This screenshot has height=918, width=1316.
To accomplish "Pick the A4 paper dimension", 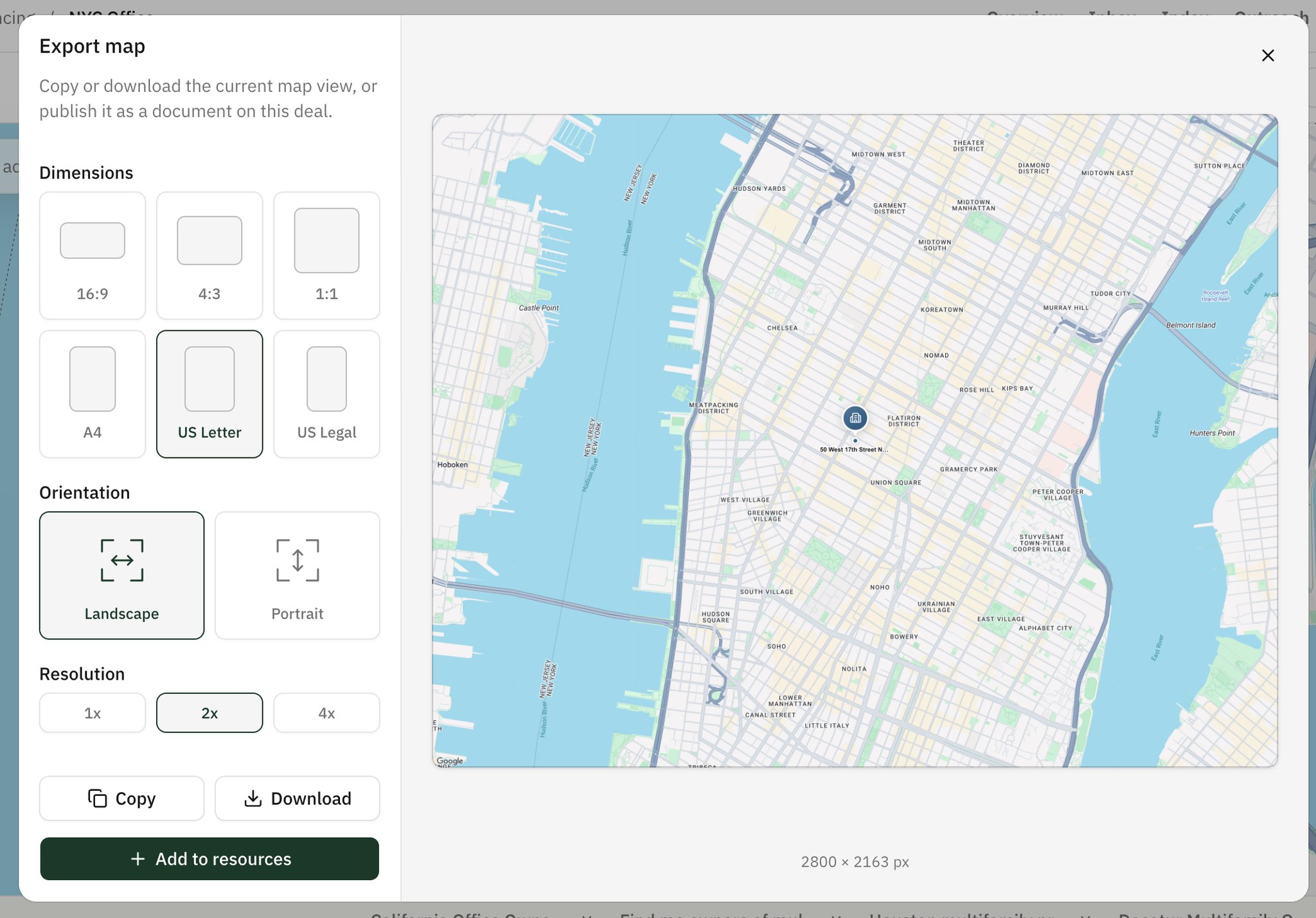I will pos(93,394).
